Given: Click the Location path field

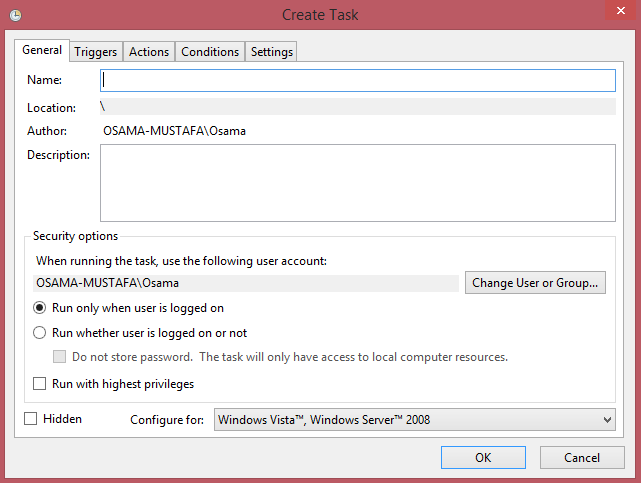Looking at the screenshot, I should (357, 107).
